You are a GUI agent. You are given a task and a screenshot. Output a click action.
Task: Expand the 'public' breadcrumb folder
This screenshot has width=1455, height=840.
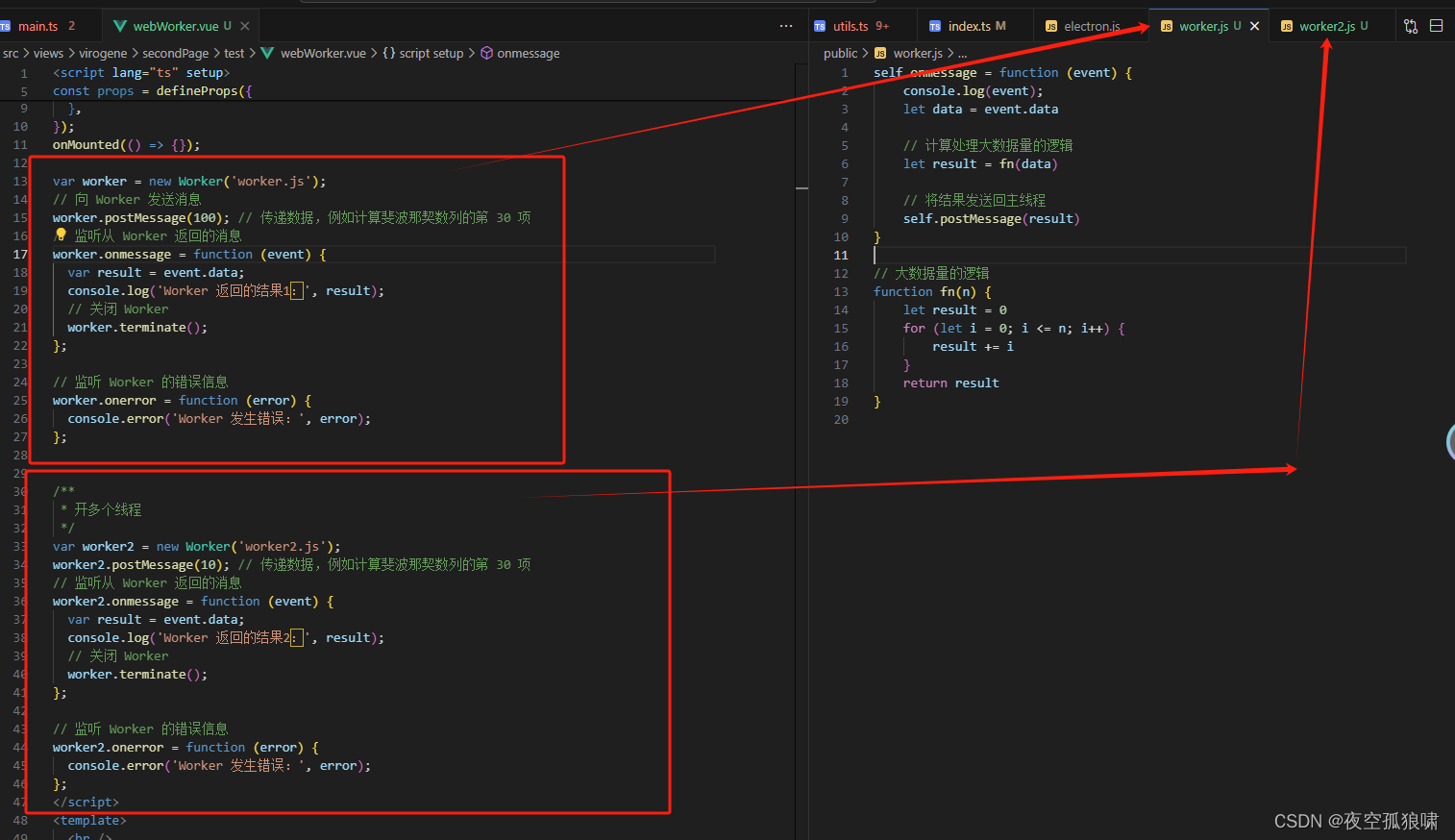(x=840, y=53)
